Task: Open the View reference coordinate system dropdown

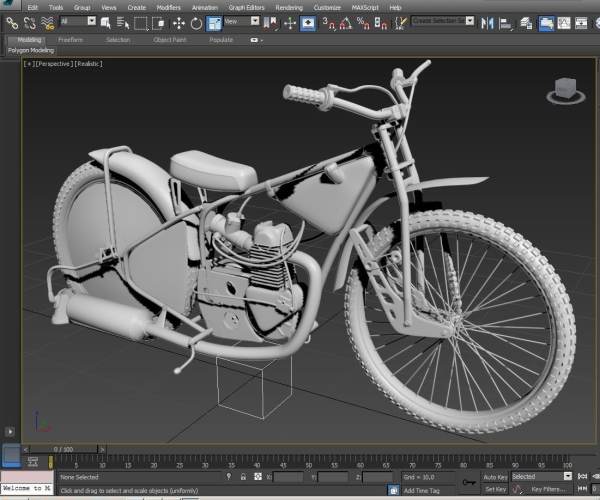Action: 242,21
